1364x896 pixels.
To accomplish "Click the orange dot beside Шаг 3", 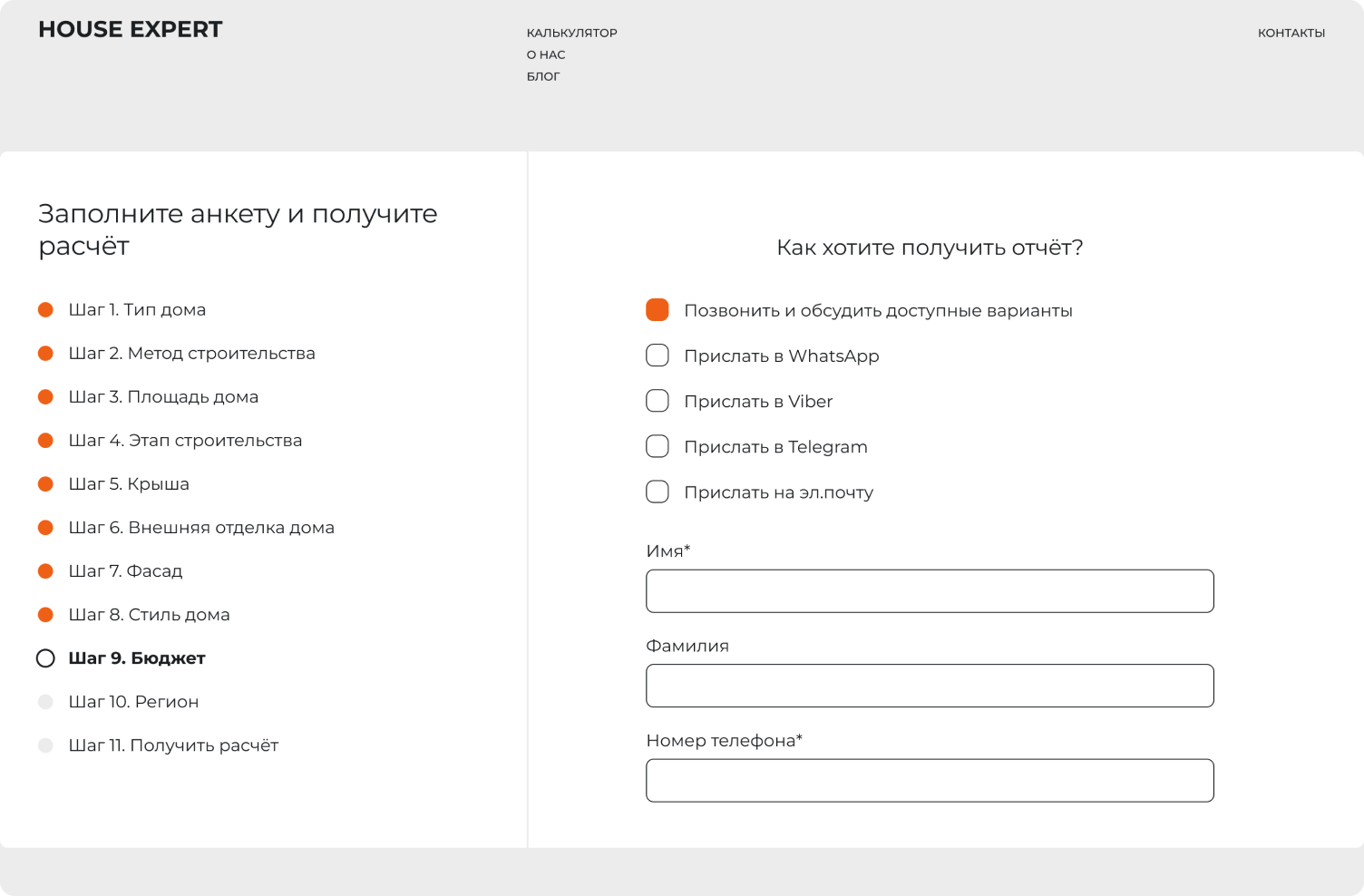I will pyautogui.click(x=45, y=397).
